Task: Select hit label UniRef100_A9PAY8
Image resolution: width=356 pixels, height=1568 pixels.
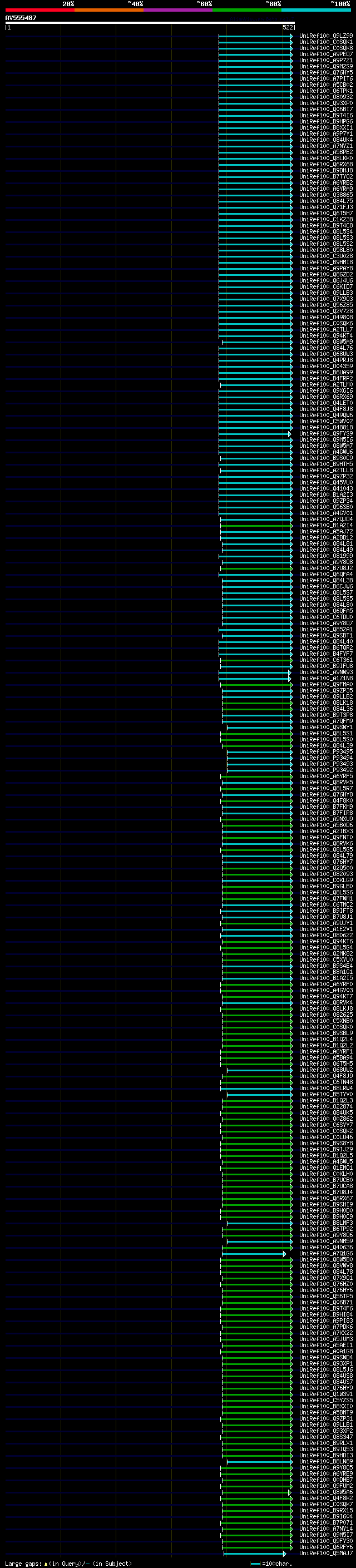Action: 326,269
